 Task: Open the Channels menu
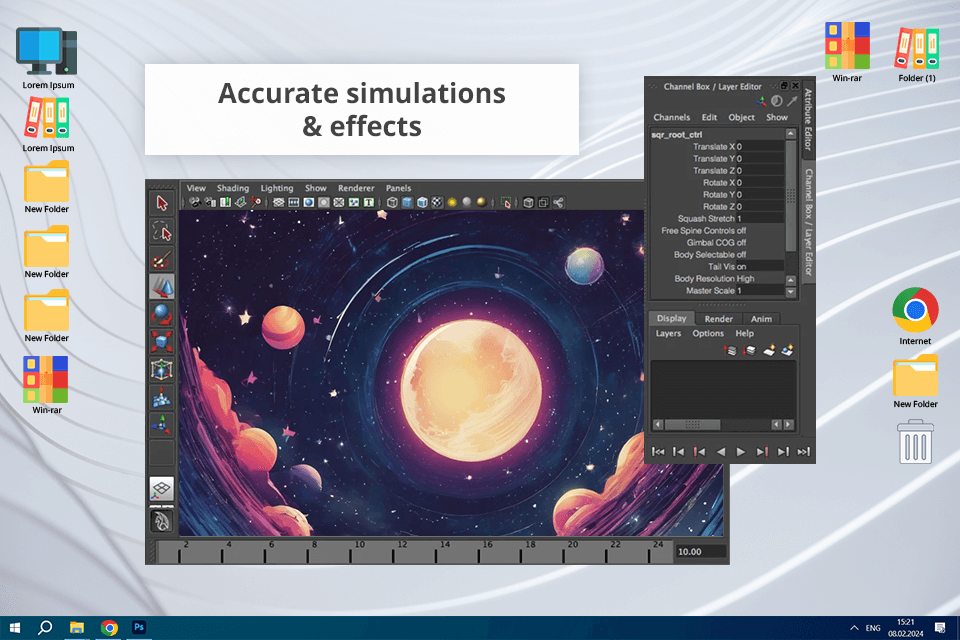pyautogui.click(x=672, y=117)
